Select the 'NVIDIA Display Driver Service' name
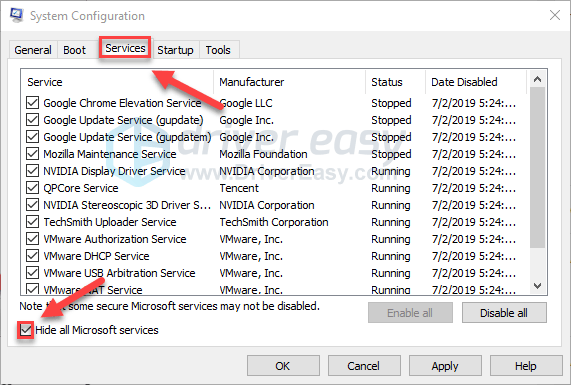Viewport: 571px width, 385px height. [114, 171]
